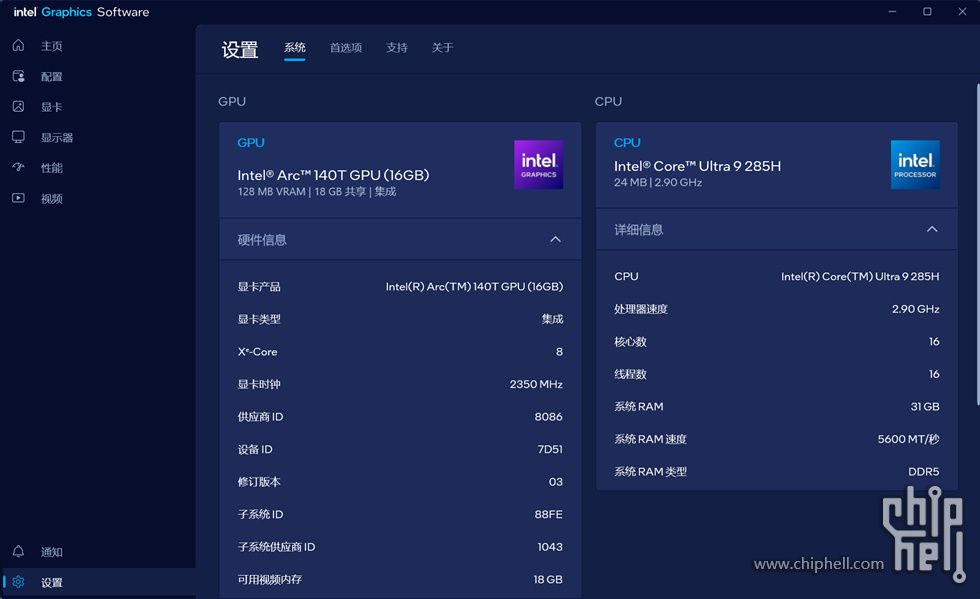Click the Xe-Core row label

[x=257, y=352]
